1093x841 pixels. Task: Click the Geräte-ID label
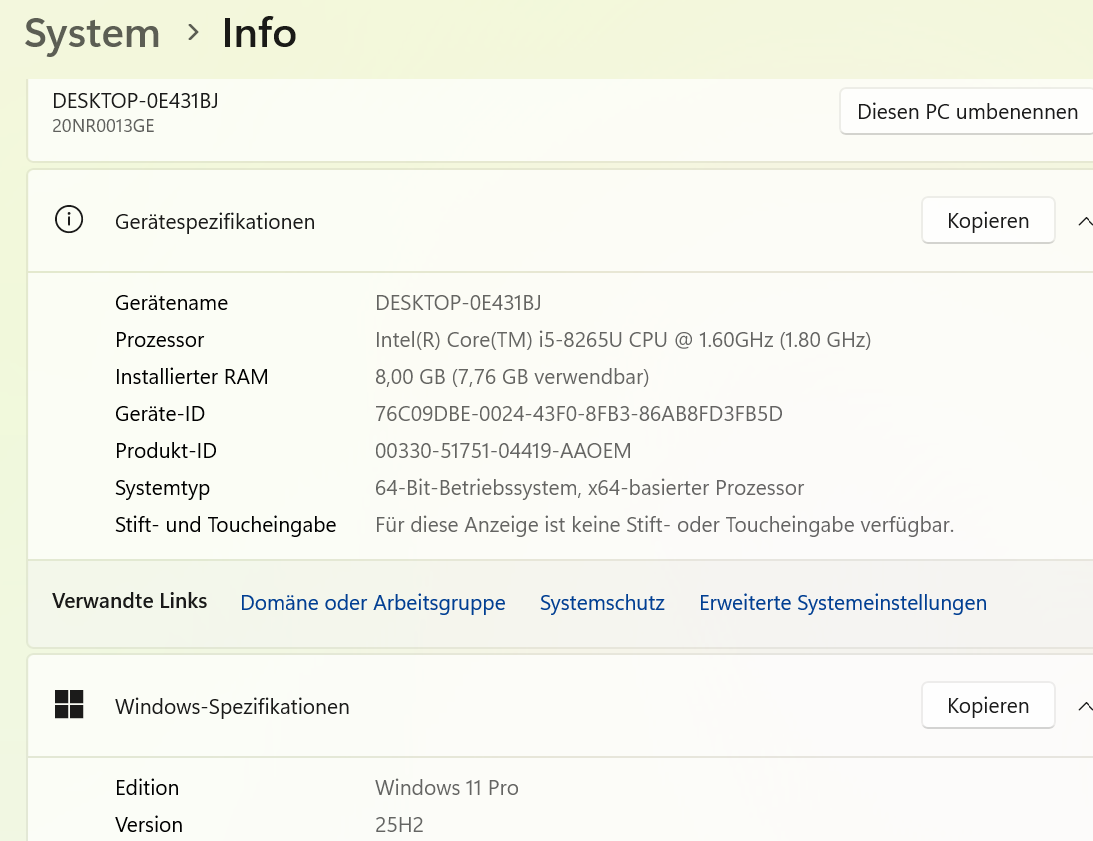pyautogui.click(x=160, y=414)
